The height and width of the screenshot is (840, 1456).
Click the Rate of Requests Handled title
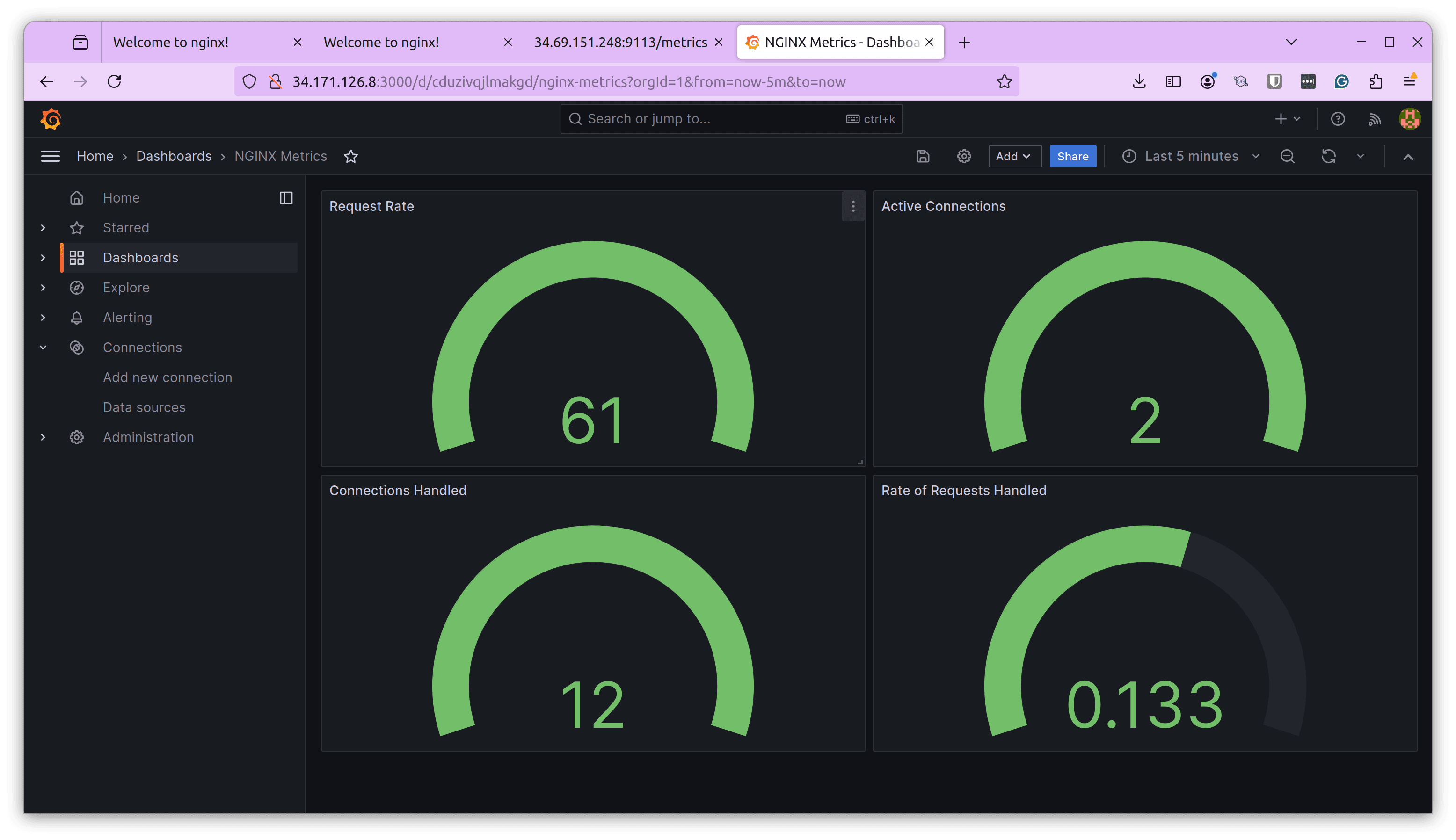tap(963, 491)
